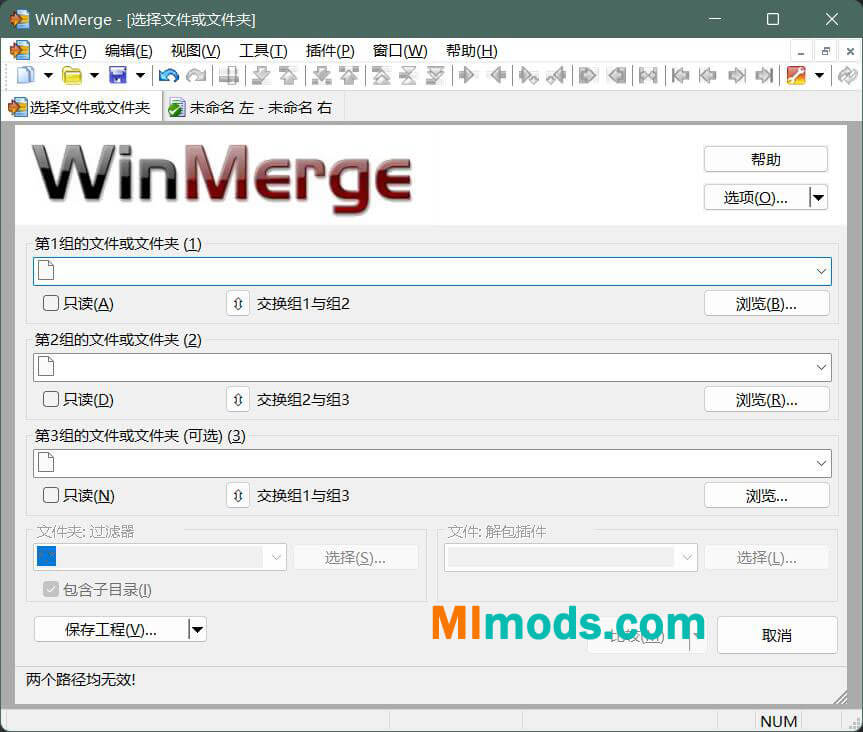Image resolution: width=863 pixels, height=732 pixels.
Task: Click the grayed Redo arrow icon
Action: coord(196,75)
